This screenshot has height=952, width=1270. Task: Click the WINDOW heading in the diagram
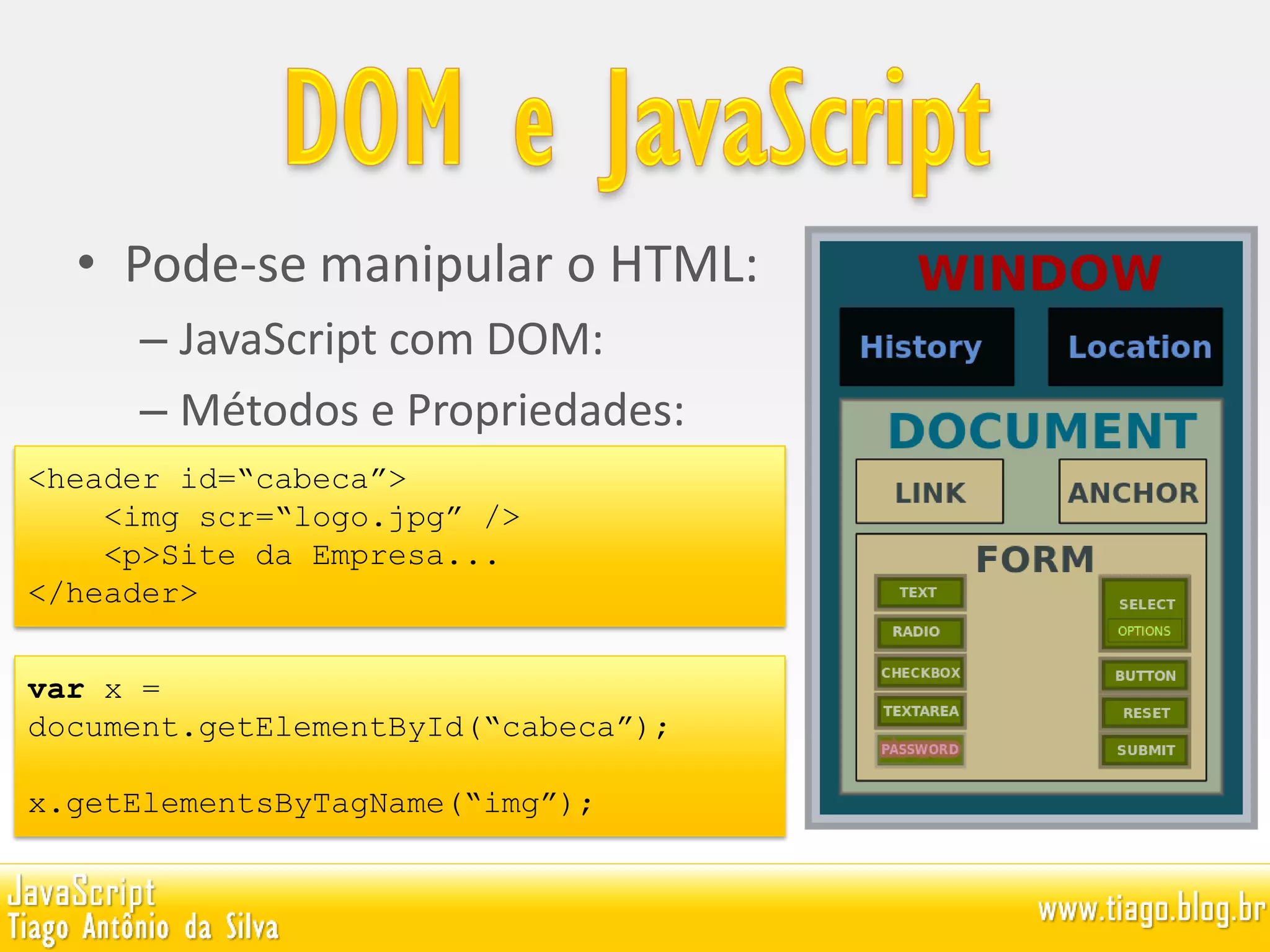[x=1039, y=273]
